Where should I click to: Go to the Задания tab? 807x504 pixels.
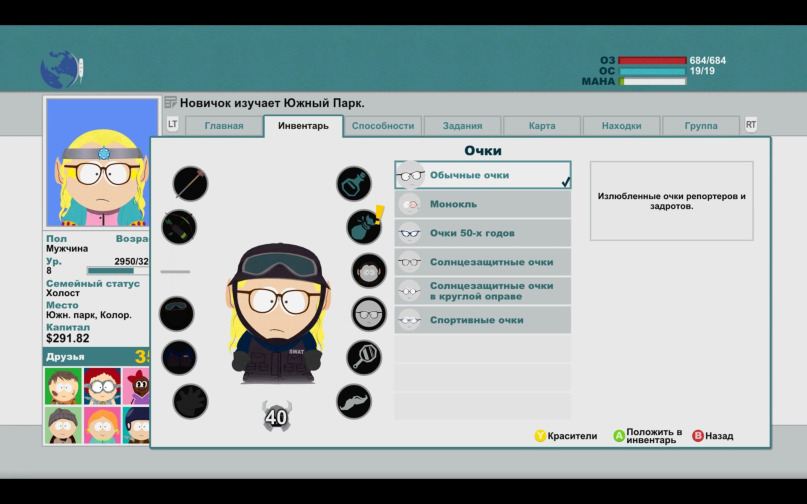point(462,126)
